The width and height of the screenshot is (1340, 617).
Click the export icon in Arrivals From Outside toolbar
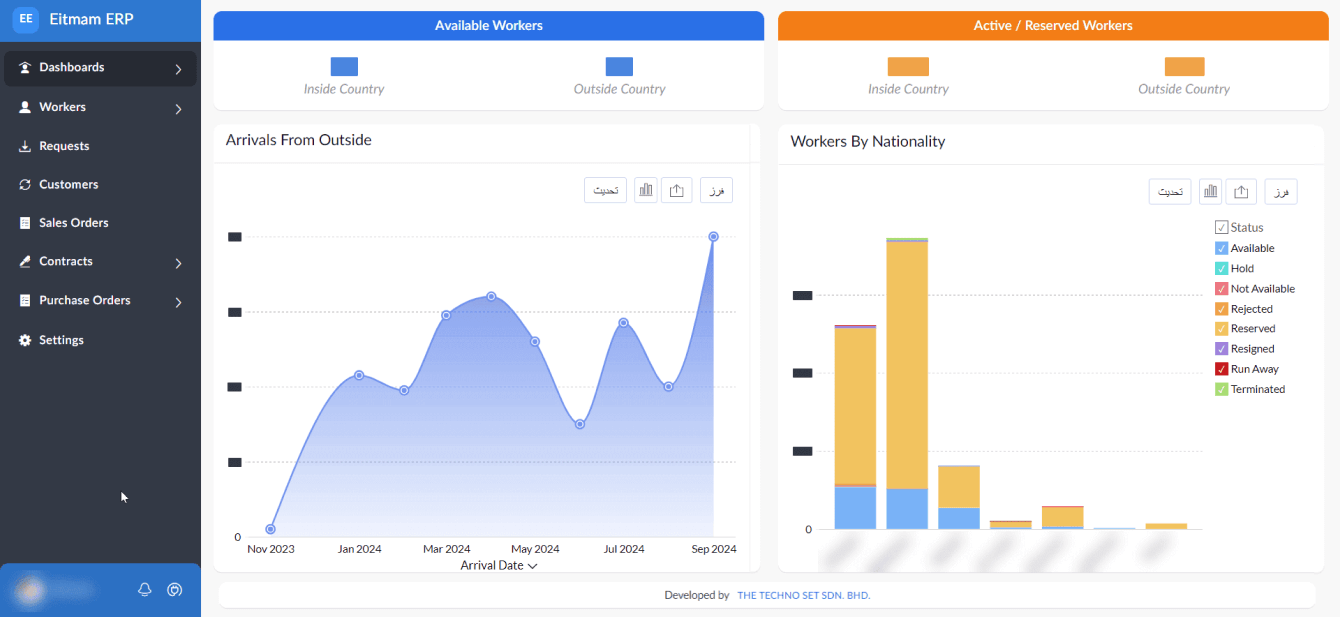coord(676,190)
